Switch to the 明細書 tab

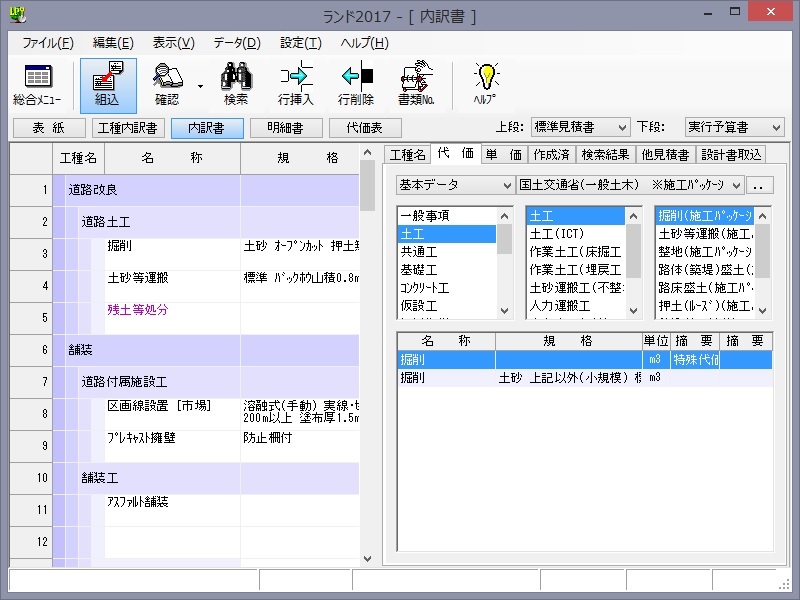point(283,128)
